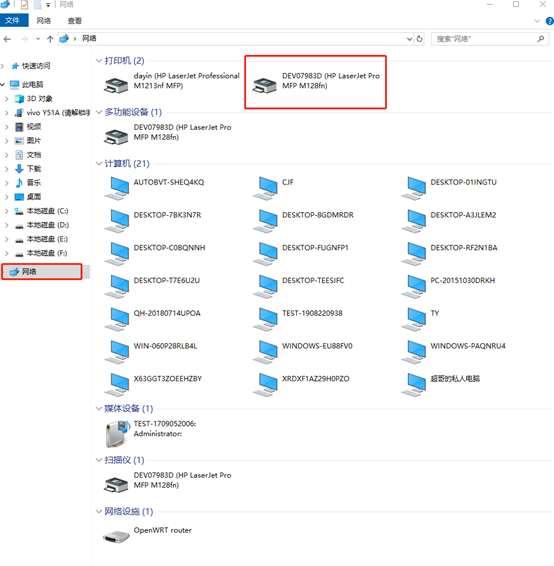
Task: Go up one level with the up arrow
Action: (50, 39)
